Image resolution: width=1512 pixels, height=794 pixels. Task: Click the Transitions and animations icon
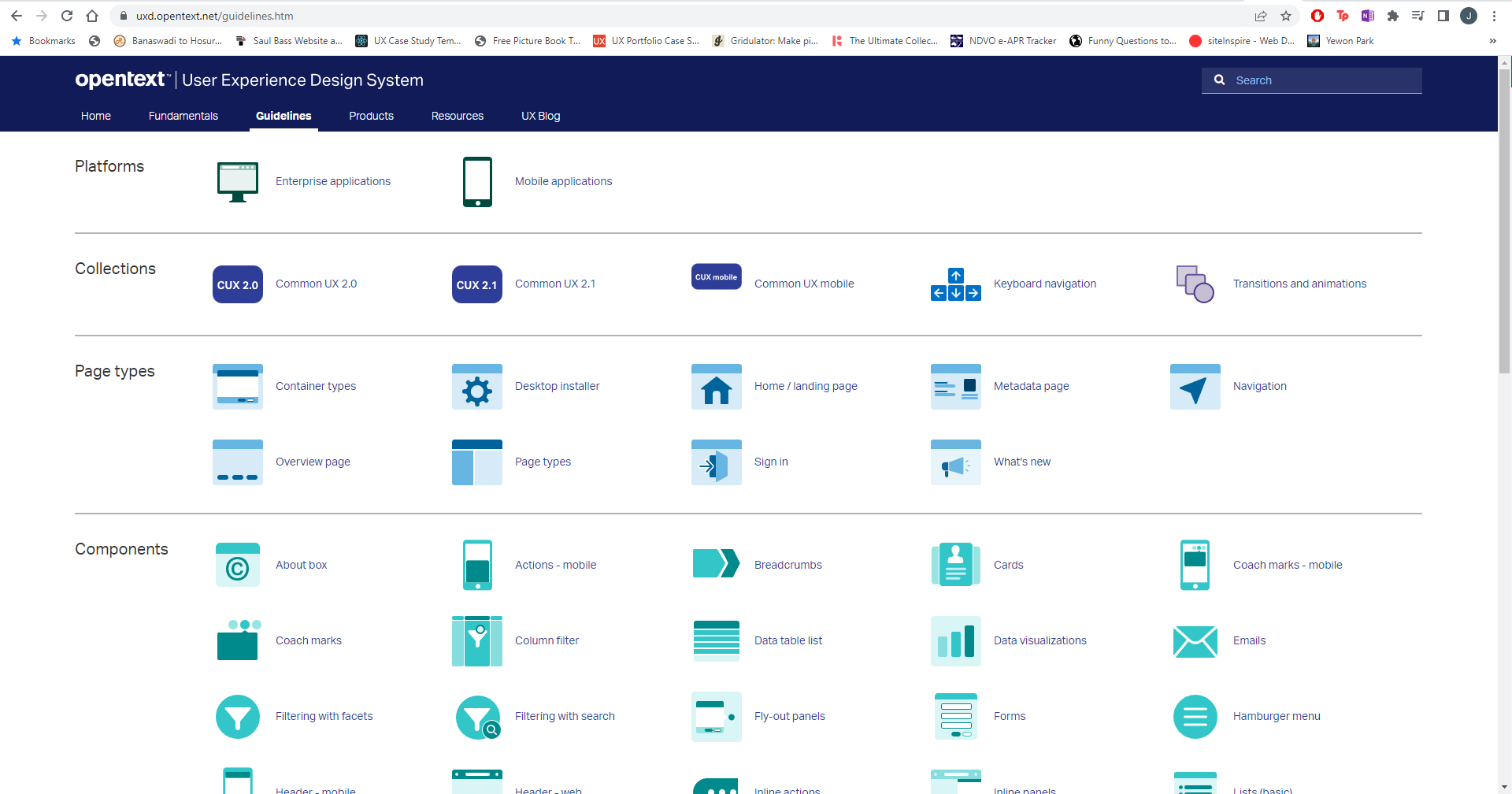tap(1195, 284)
